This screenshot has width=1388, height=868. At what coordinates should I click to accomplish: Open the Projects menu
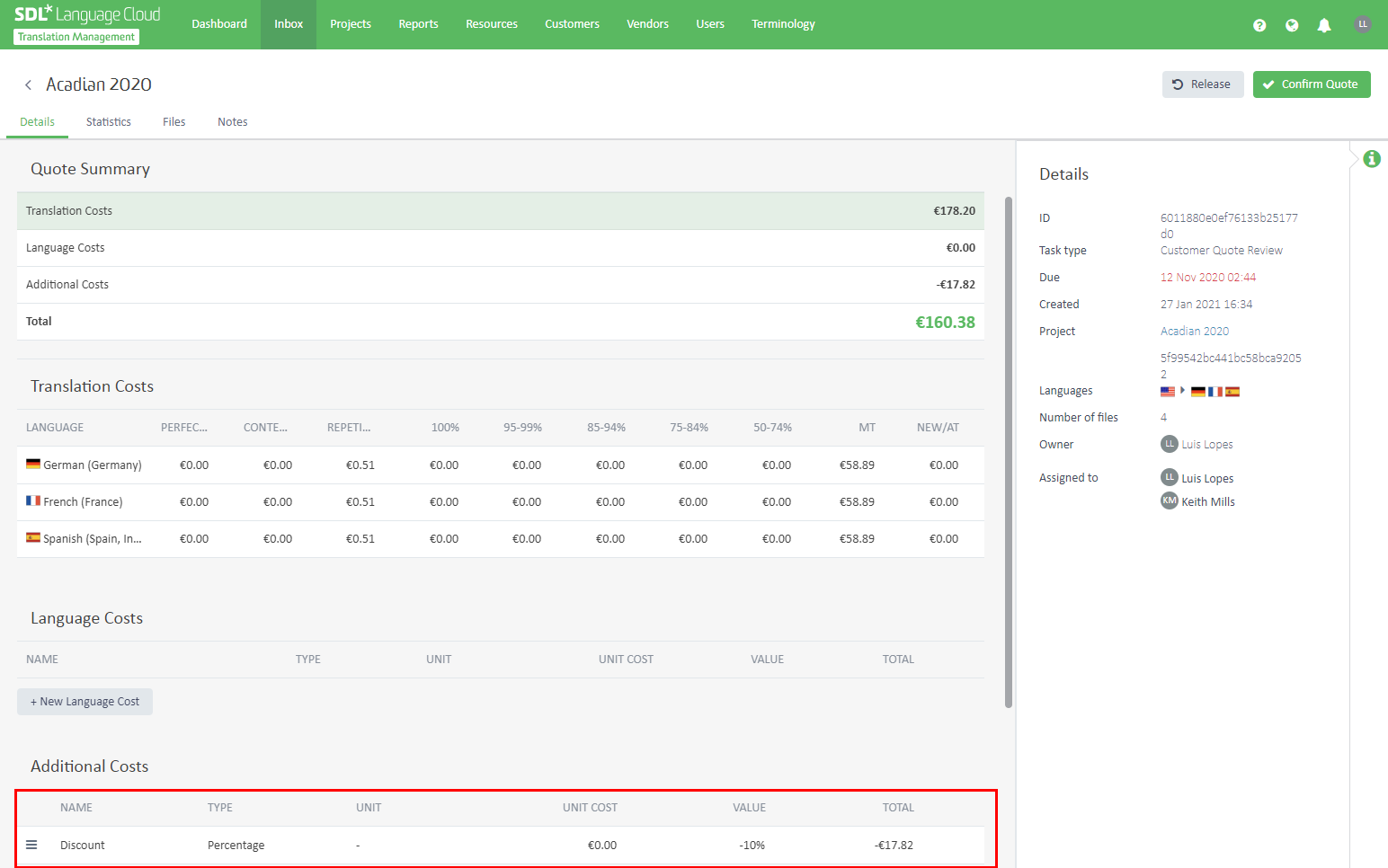point(351,24)
